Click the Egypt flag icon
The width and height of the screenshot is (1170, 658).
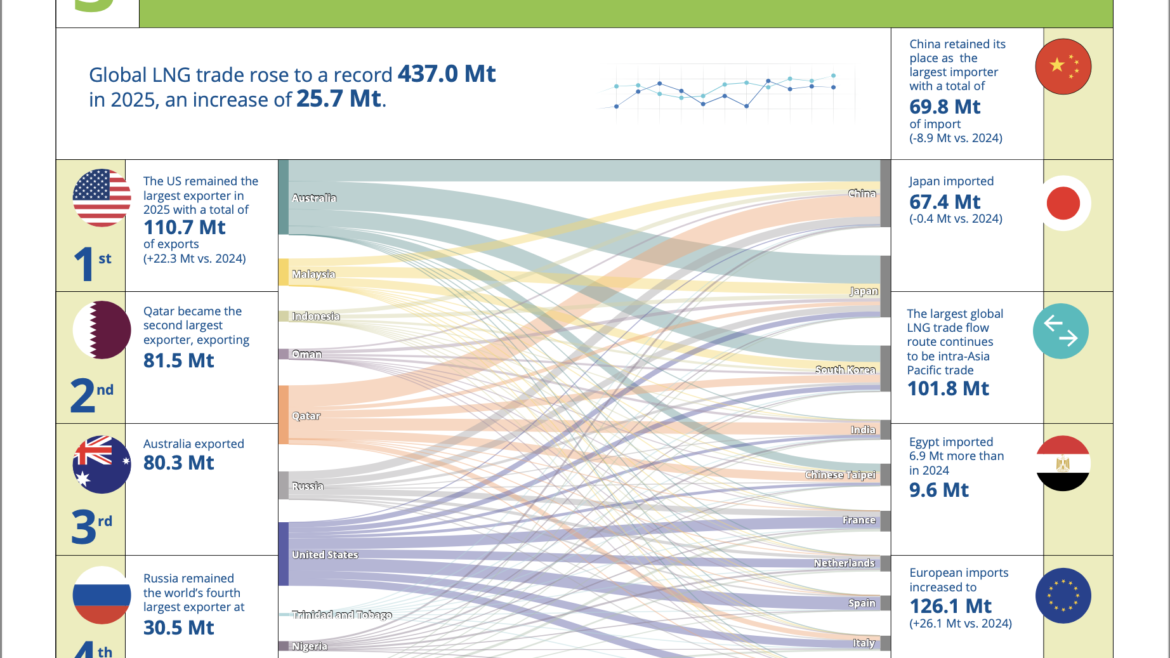pyautogui.click(x=1063, y=463)
